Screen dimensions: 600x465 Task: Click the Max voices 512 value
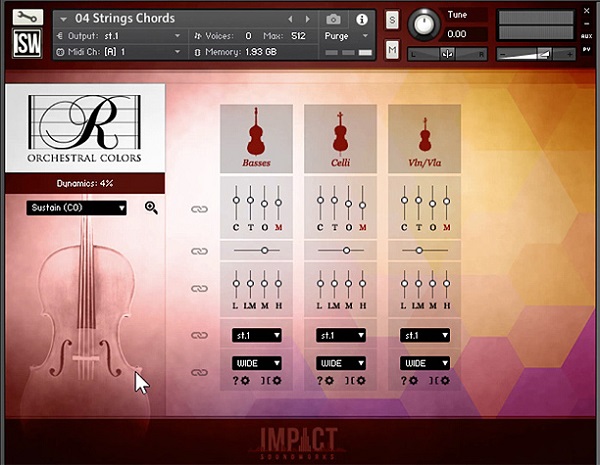point(298,36)
